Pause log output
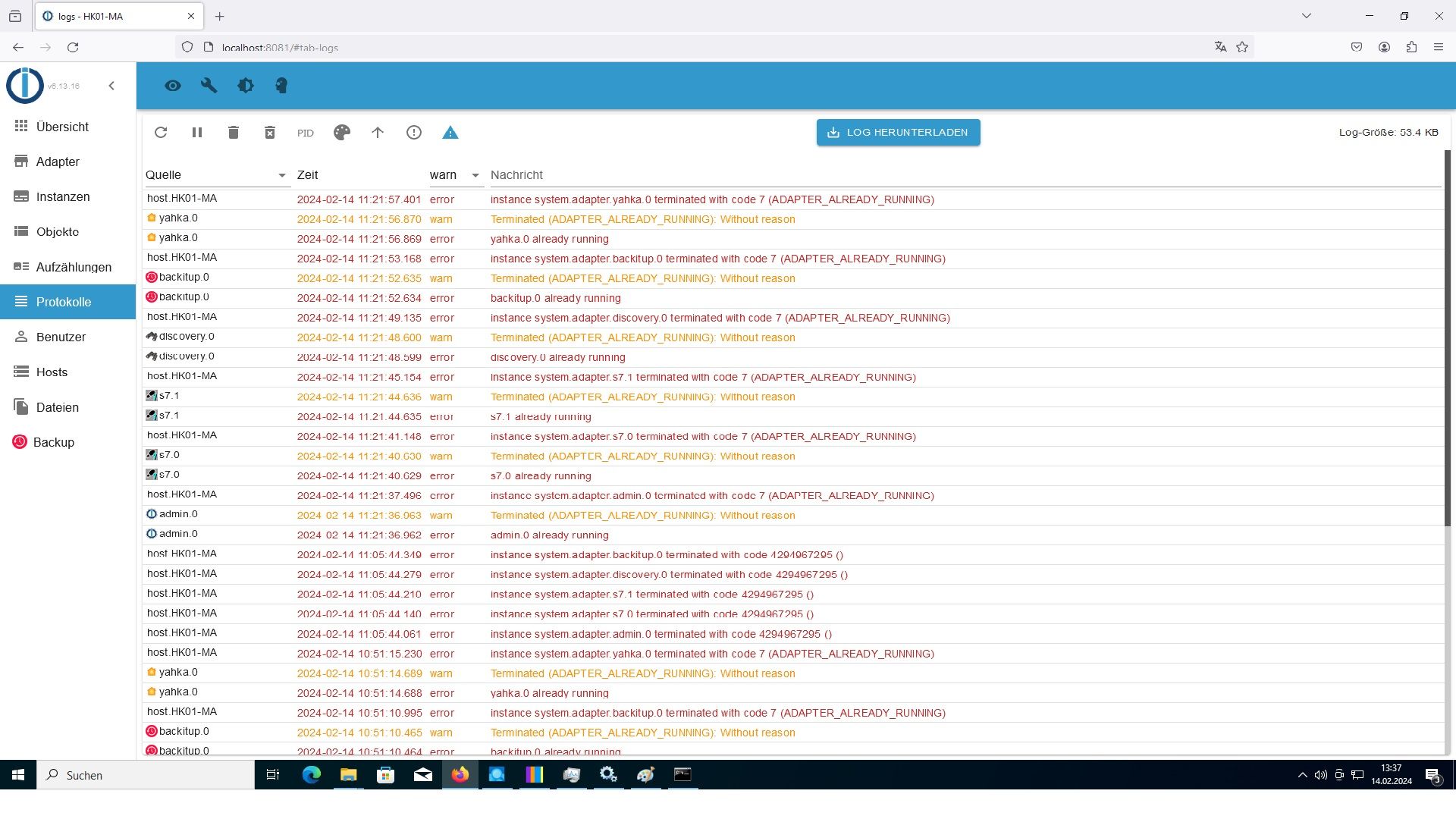This screenshot has width=1456, height=819. [x=197, y=133]
